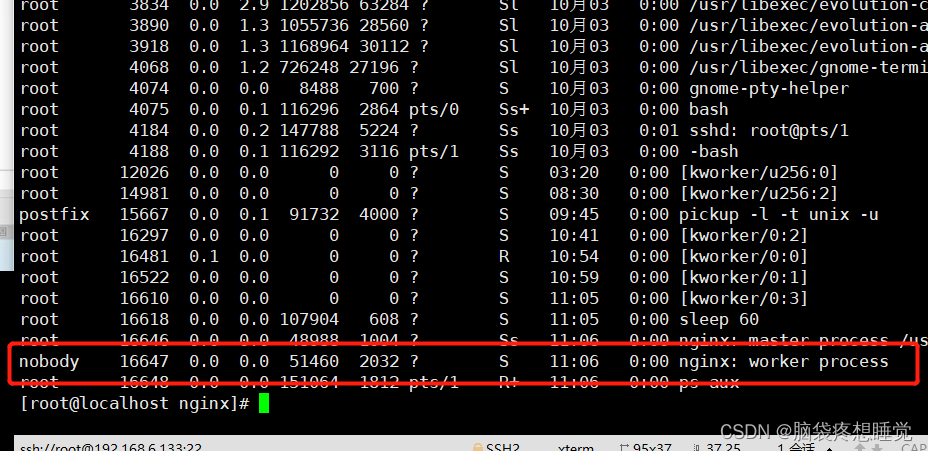The height and width of the screenshot is (451, 928).
Task: Select RSS value 2032
Action: click(379, 361)
